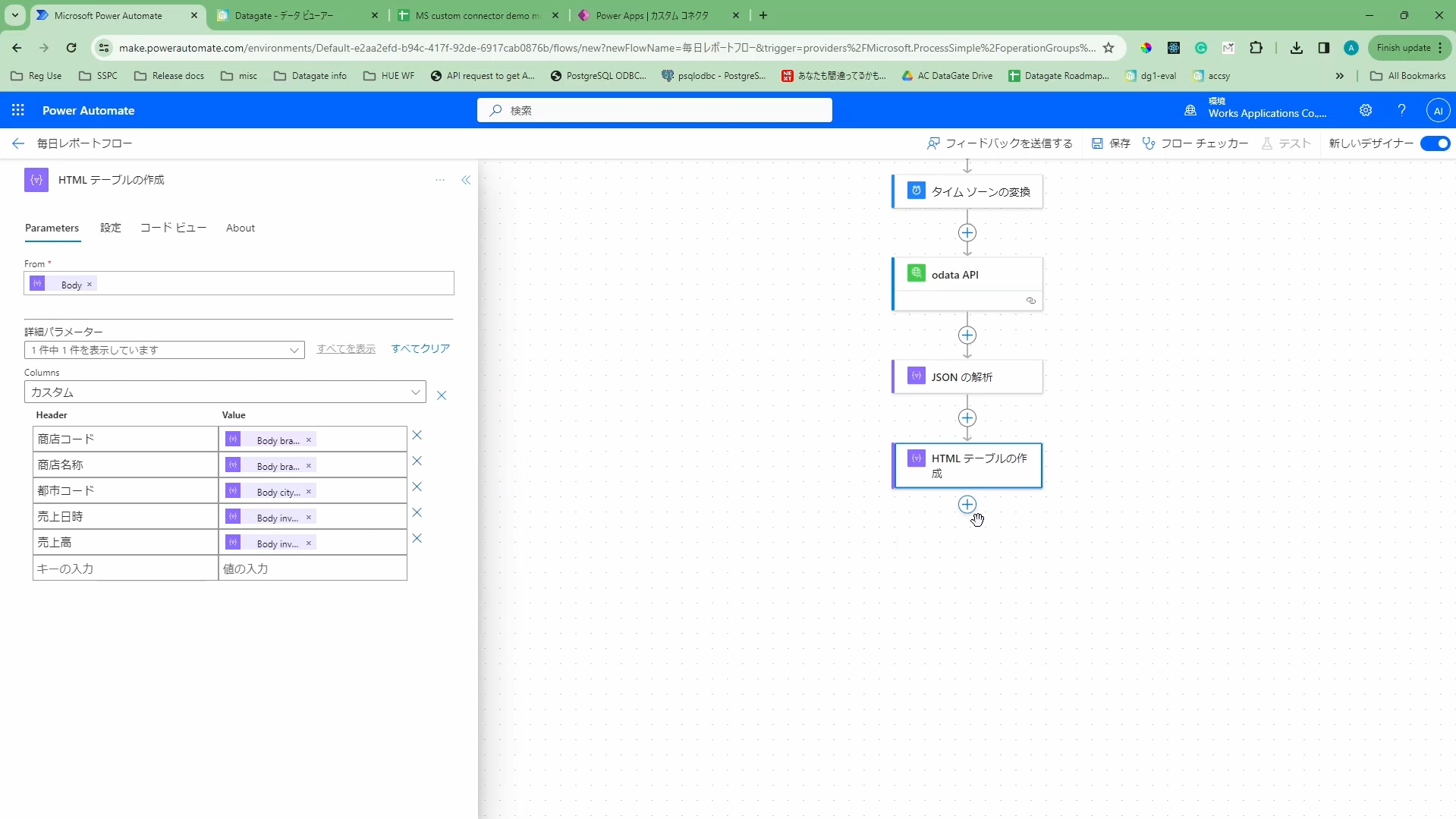Open a new browser tab
Screen dimensions: 1456x819
pyautogui.click(x=763, y=15)
